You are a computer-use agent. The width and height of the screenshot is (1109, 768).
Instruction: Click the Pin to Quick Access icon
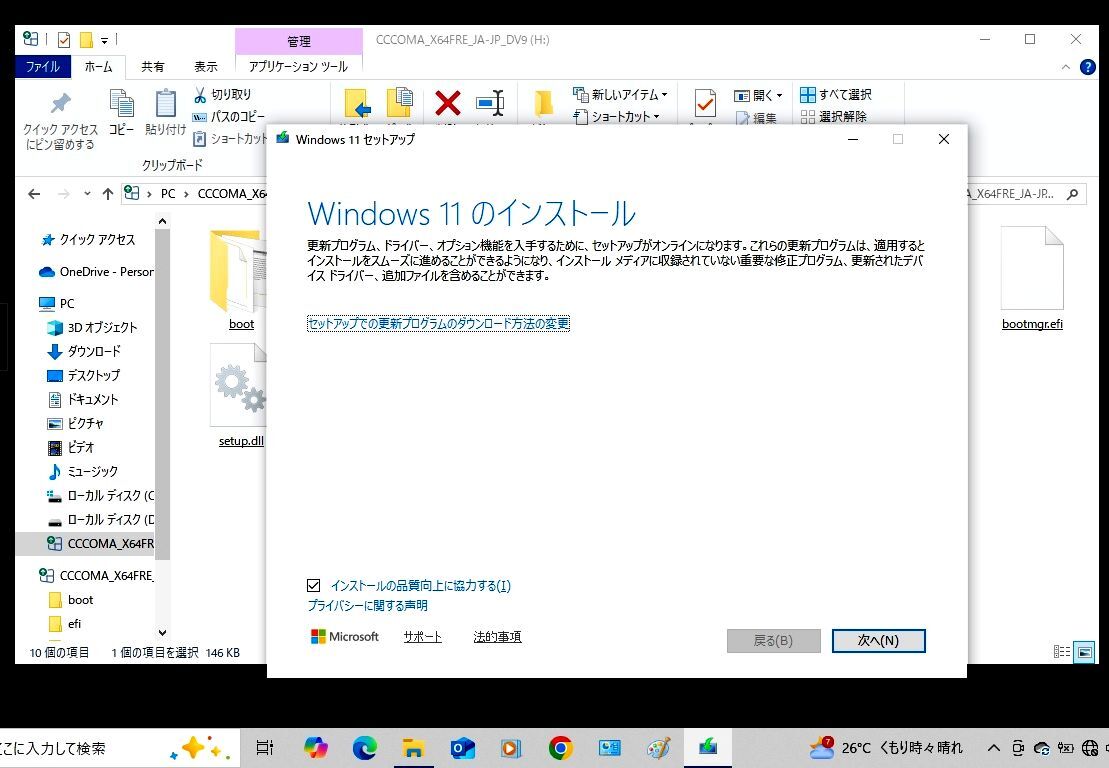coord(60,104)
